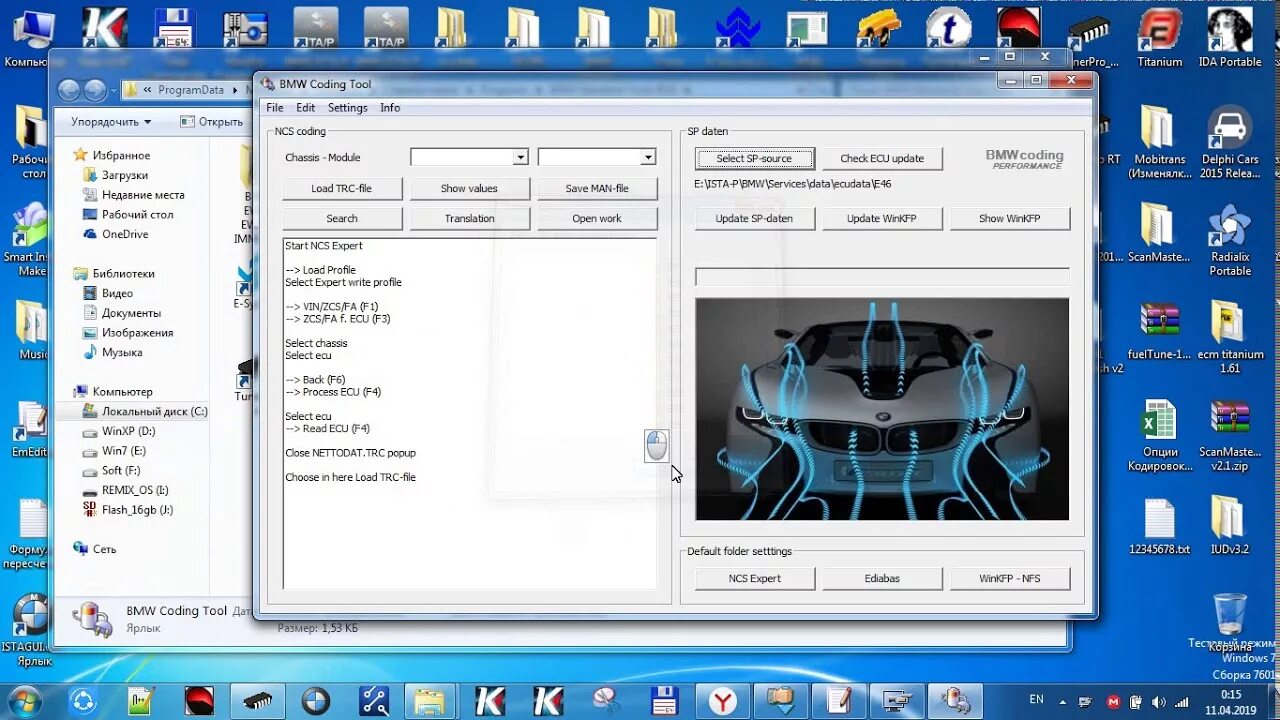Open the Mobitrans folder icon
Image resolution: width=1280 pixels, height=720 pixels.
pyautogui.click(x=1158, y=142)
